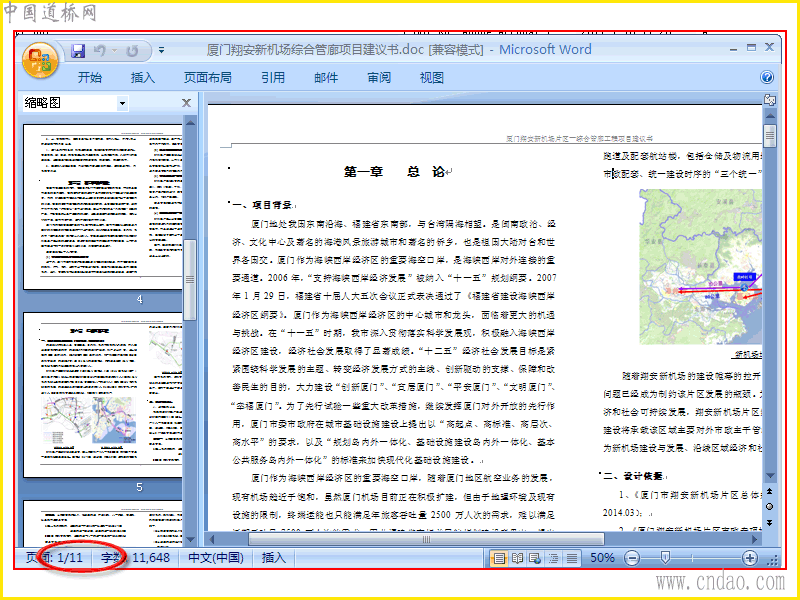
Task: Switch to the 视图 tab
Action: click(x=432, y=78)
